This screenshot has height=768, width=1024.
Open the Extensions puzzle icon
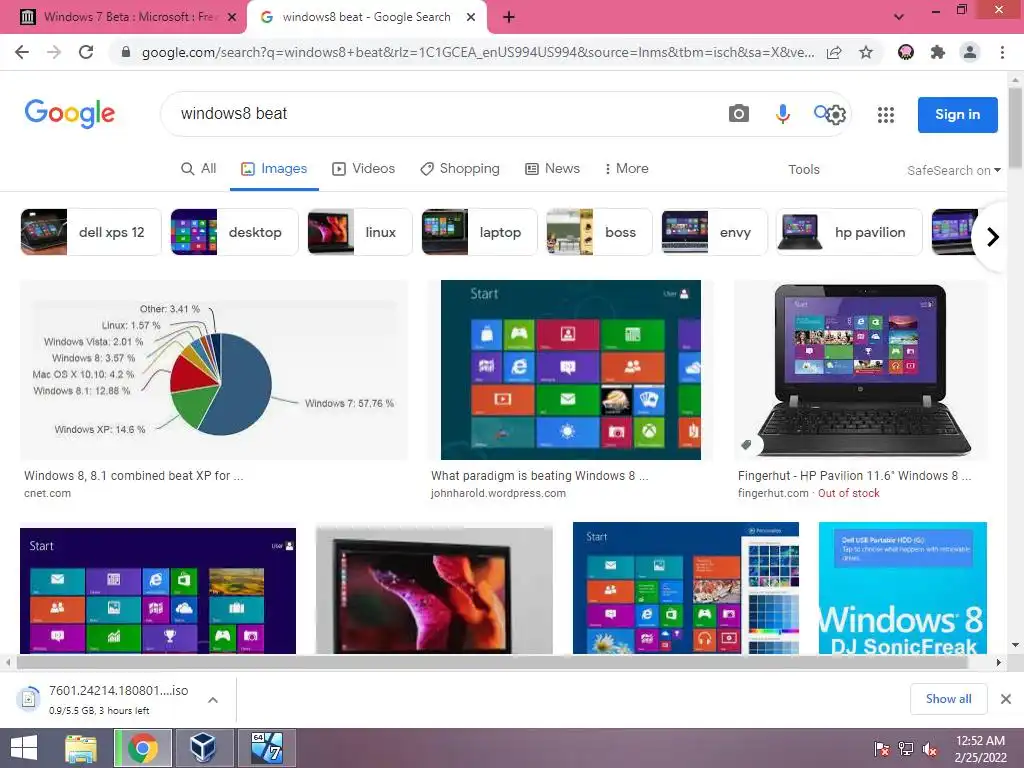click(938, 52)
